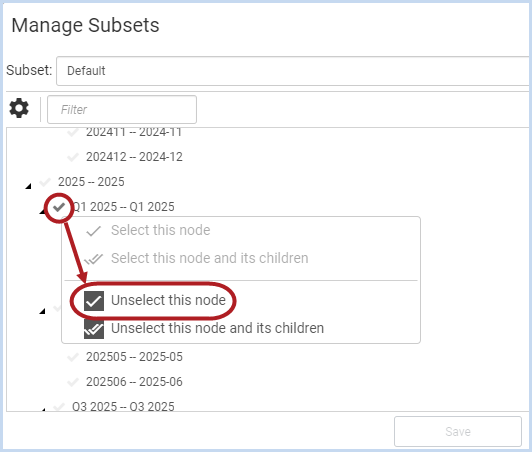Click the Save button
Screen dimensions: 532x452
458,431
